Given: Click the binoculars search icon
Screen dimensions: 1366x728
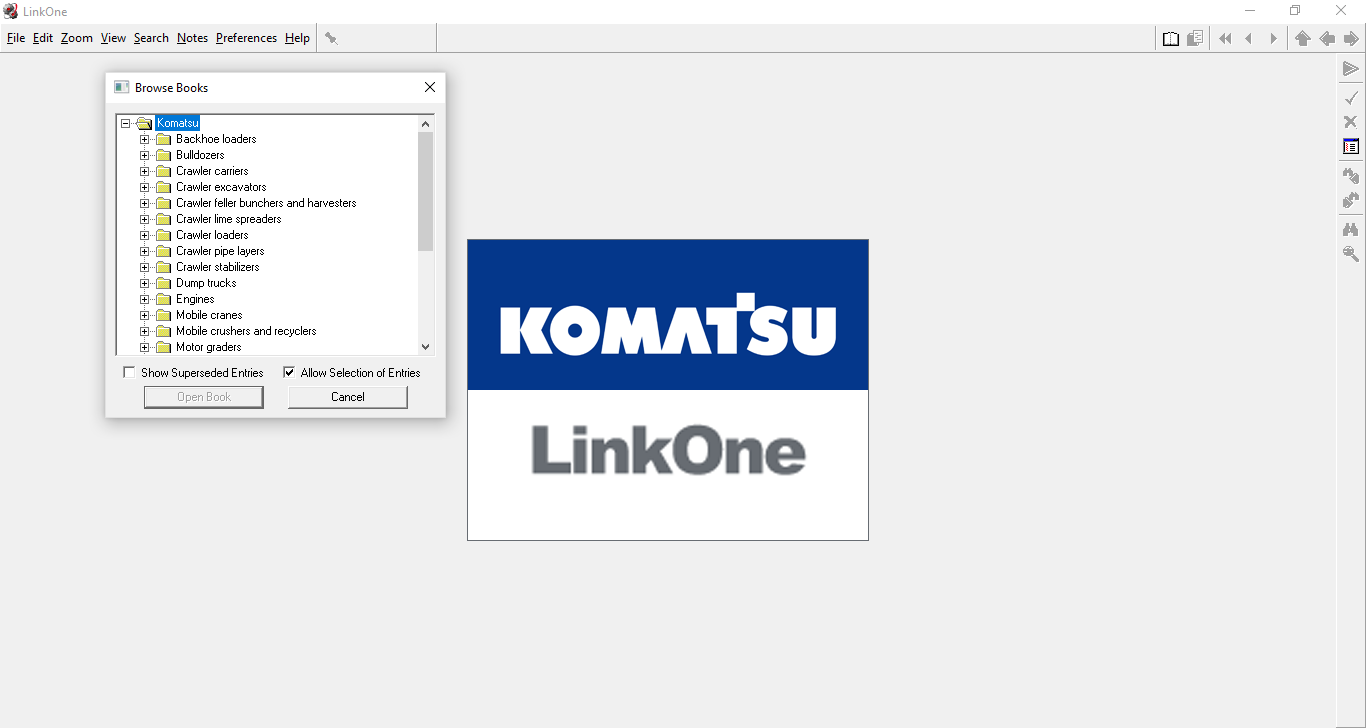Looking at the screenshot, I should [x=1351, y=229].
